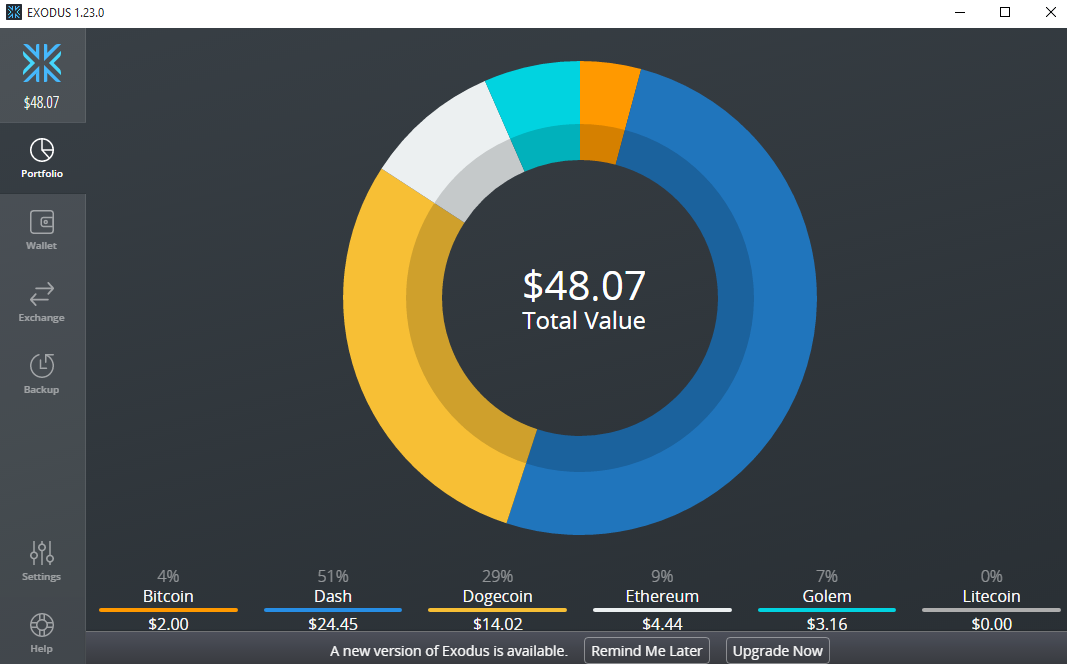This screenshot has height=664, width=1067.
Task: Click Upgrade Now button
Action: coord(778,651)
